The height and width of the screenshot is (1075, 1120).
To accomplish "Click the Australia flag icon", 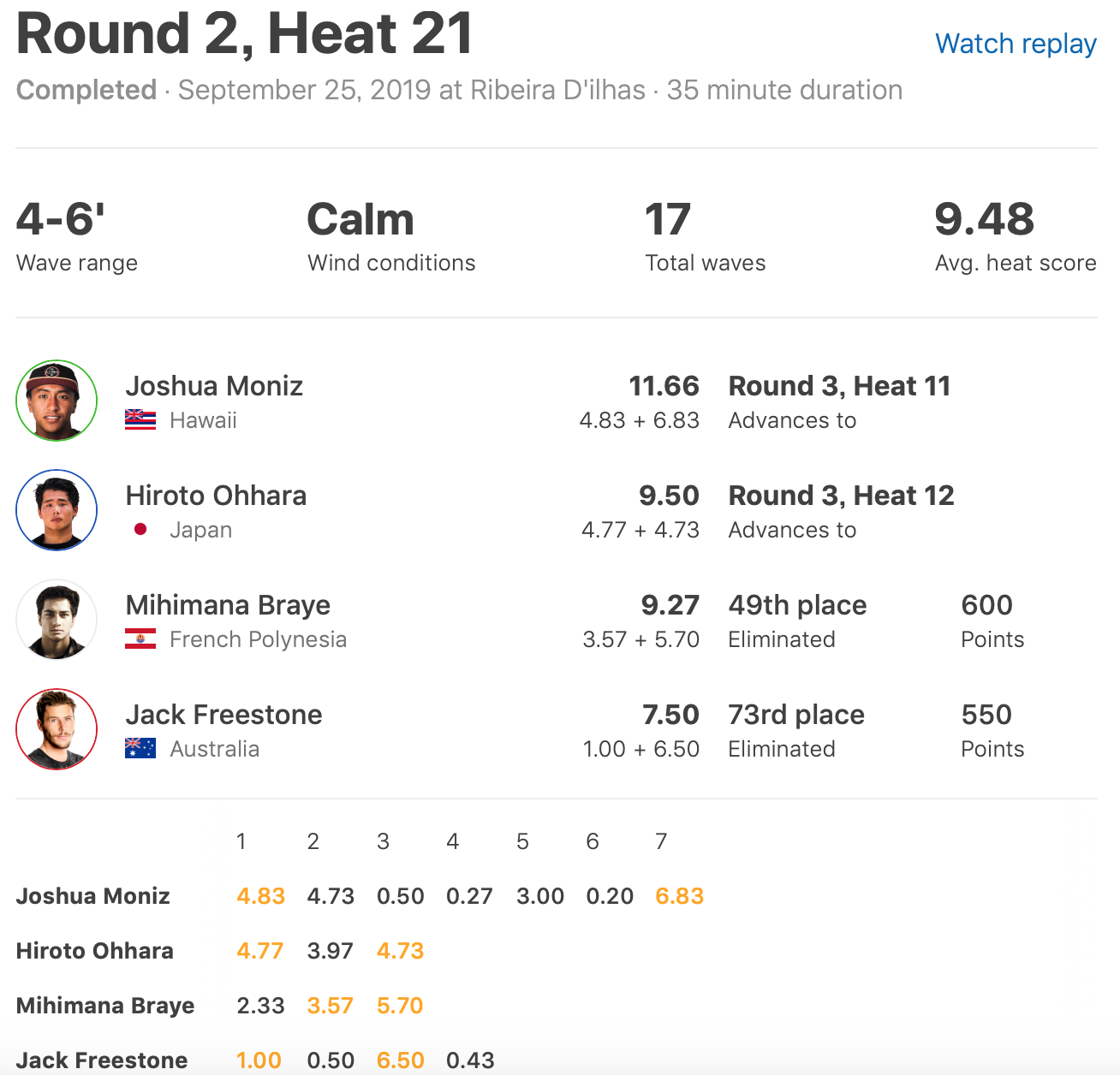I will coord(140,749).
